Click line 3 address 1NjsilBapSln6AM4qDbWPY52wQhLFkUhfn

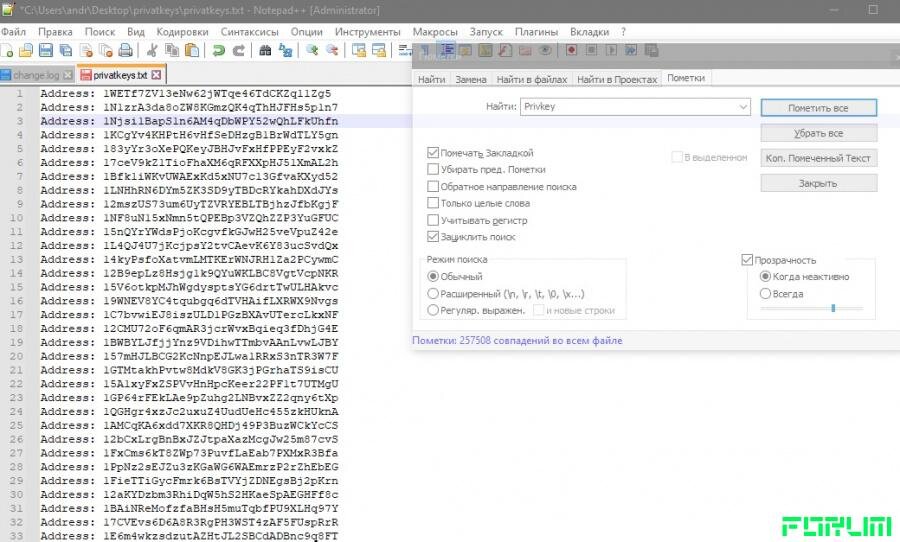point(220,121)
